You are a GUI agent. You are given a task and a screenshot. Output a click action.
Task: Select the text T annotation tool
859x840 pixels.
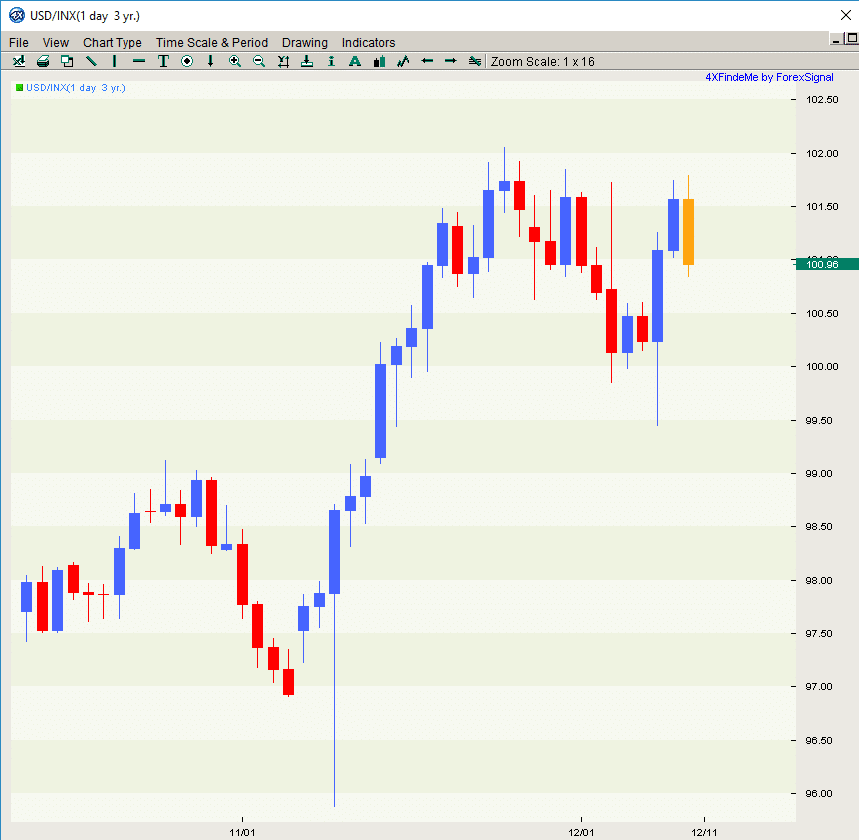point(163,61)
